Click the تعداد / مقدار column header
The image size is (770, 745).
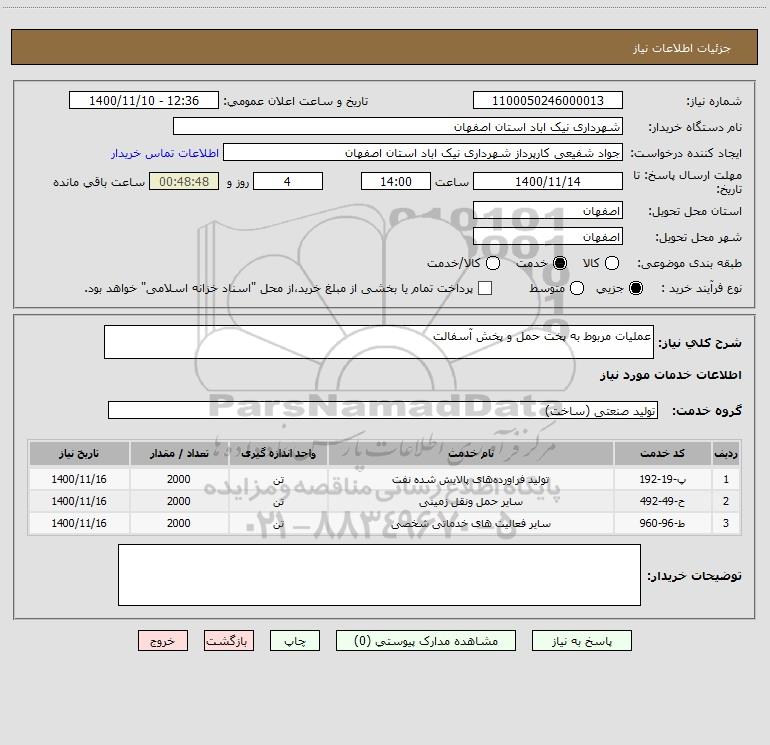pyautogui.click(x=179, y=454)
